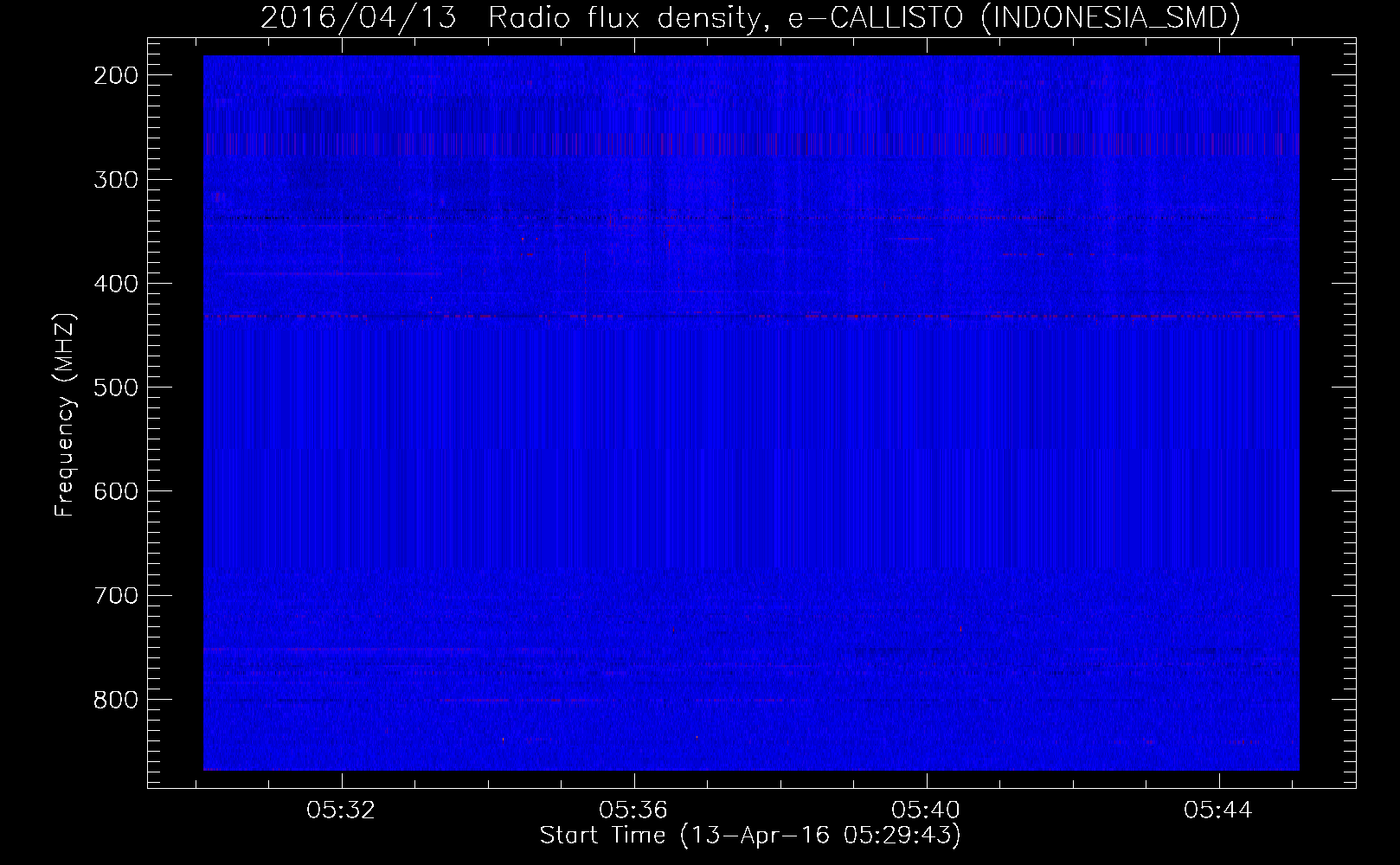Click the 05:32 time tick label
1400x865 pixels.
(x=341, y=811)
